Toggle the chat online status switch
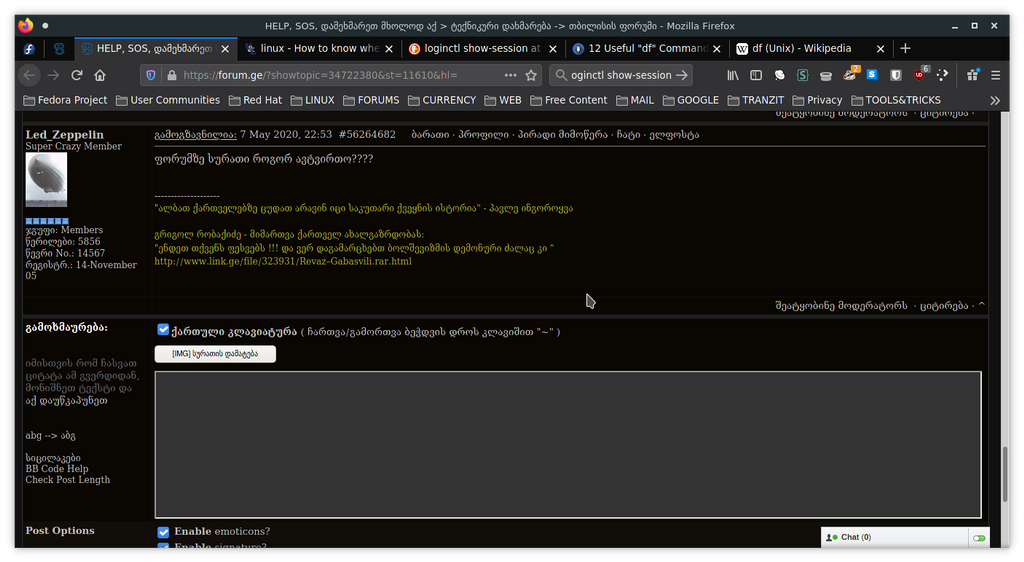The width and height of the screenshot is (1024, 562). (979, 538)
